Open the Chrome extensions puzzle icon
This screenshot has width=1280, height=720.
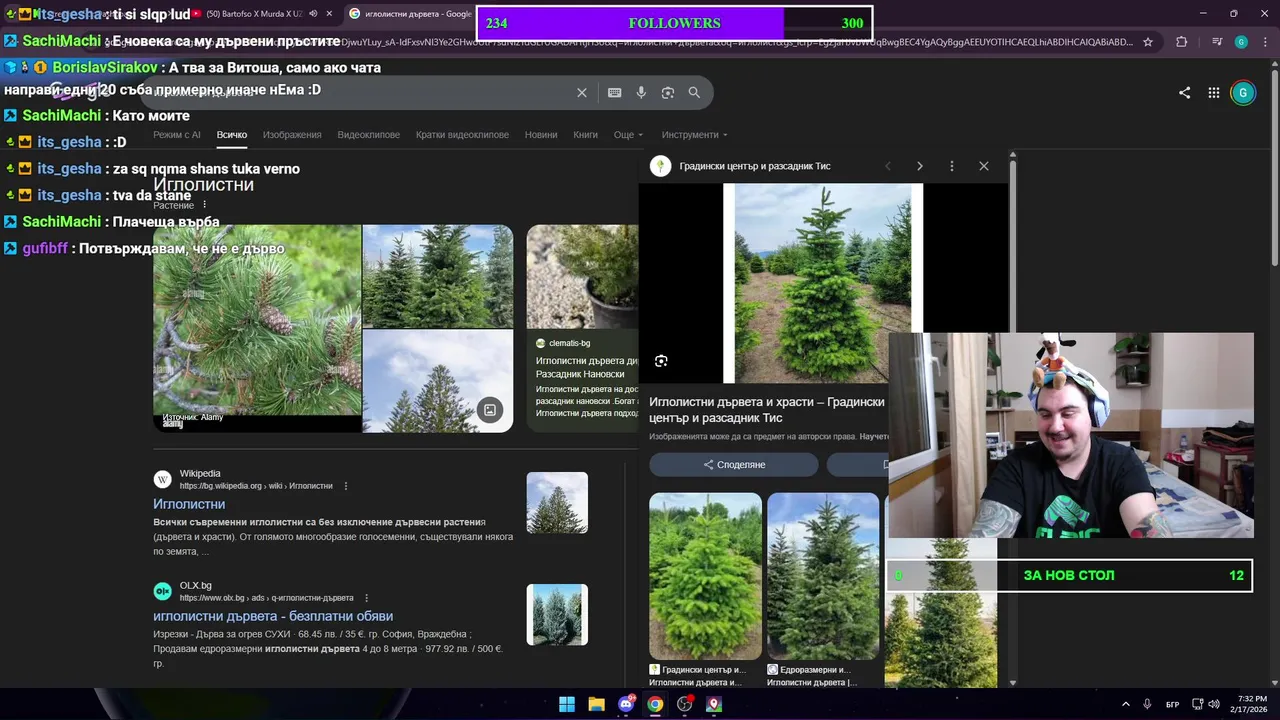coord(1182,42)
